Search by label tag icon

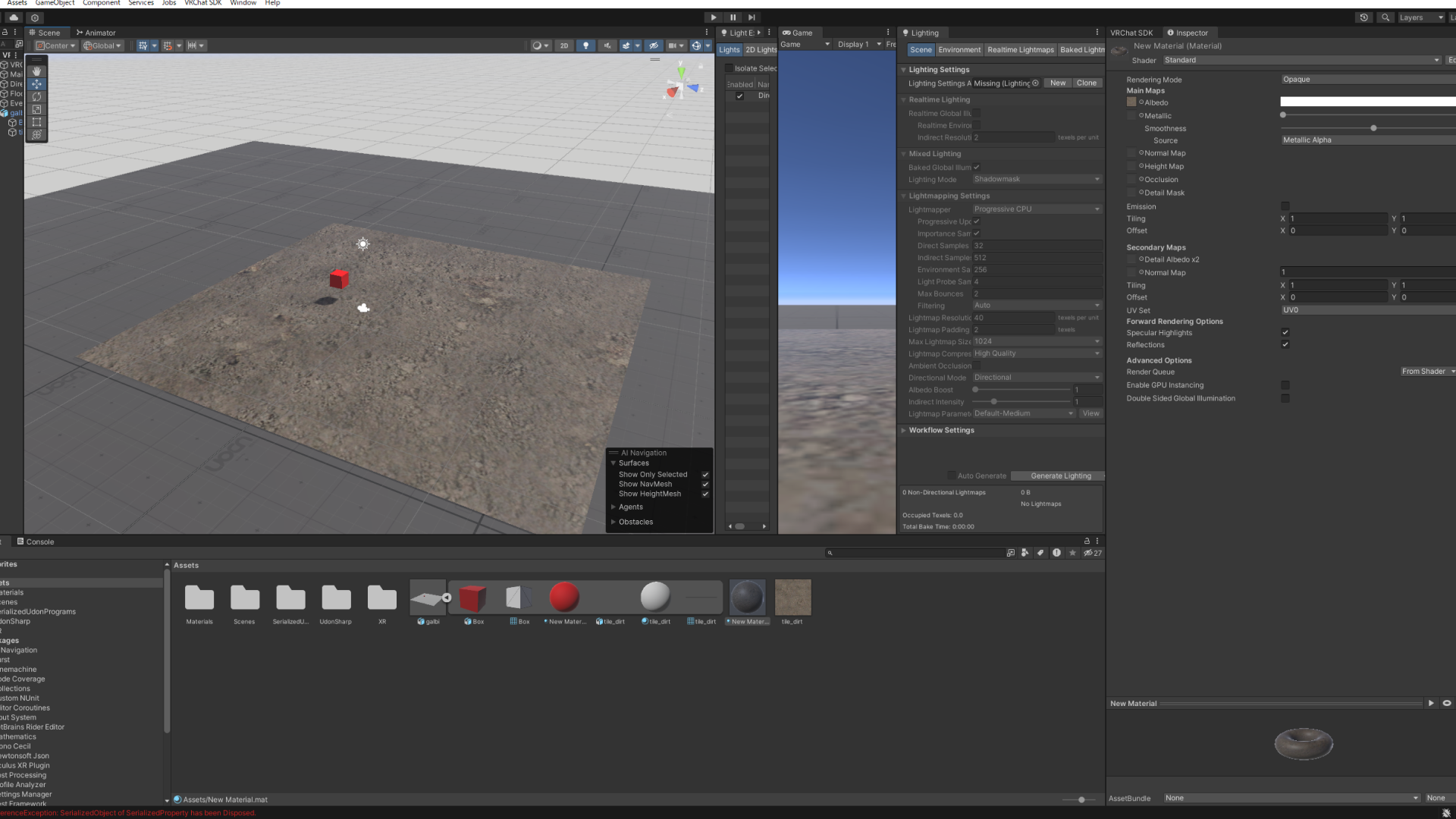click(x=1040, y=553)
